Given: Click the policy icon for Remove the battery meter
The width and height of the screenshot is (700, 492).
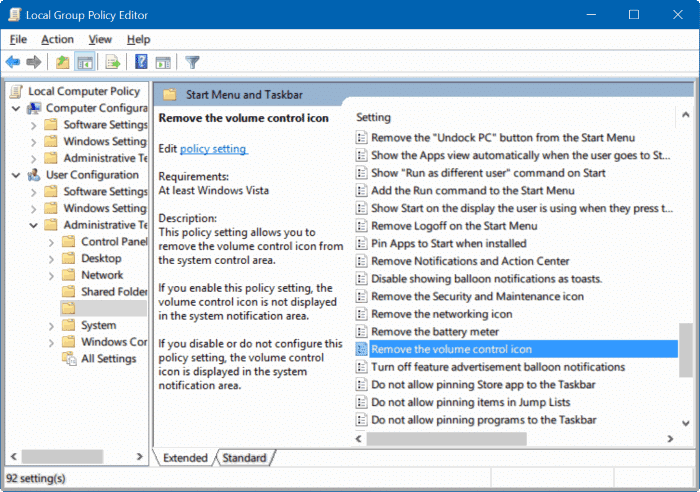Looking at the screenshot, I should pyautogui.click(x=361, y=332).
